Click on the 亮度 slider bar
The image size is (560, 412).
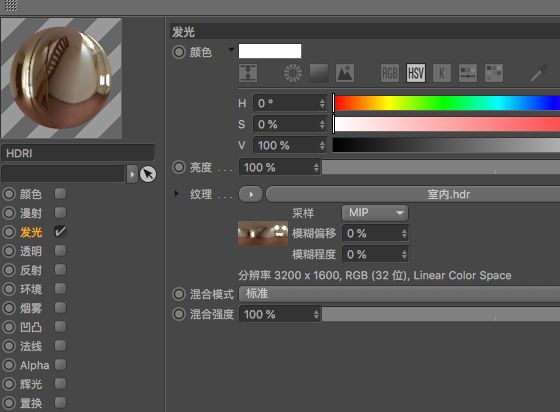coord(441,167)
